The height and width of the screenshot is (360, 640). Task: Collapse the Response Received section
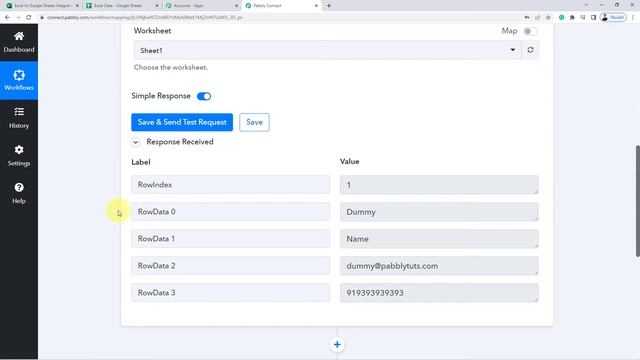coord(136,142)
